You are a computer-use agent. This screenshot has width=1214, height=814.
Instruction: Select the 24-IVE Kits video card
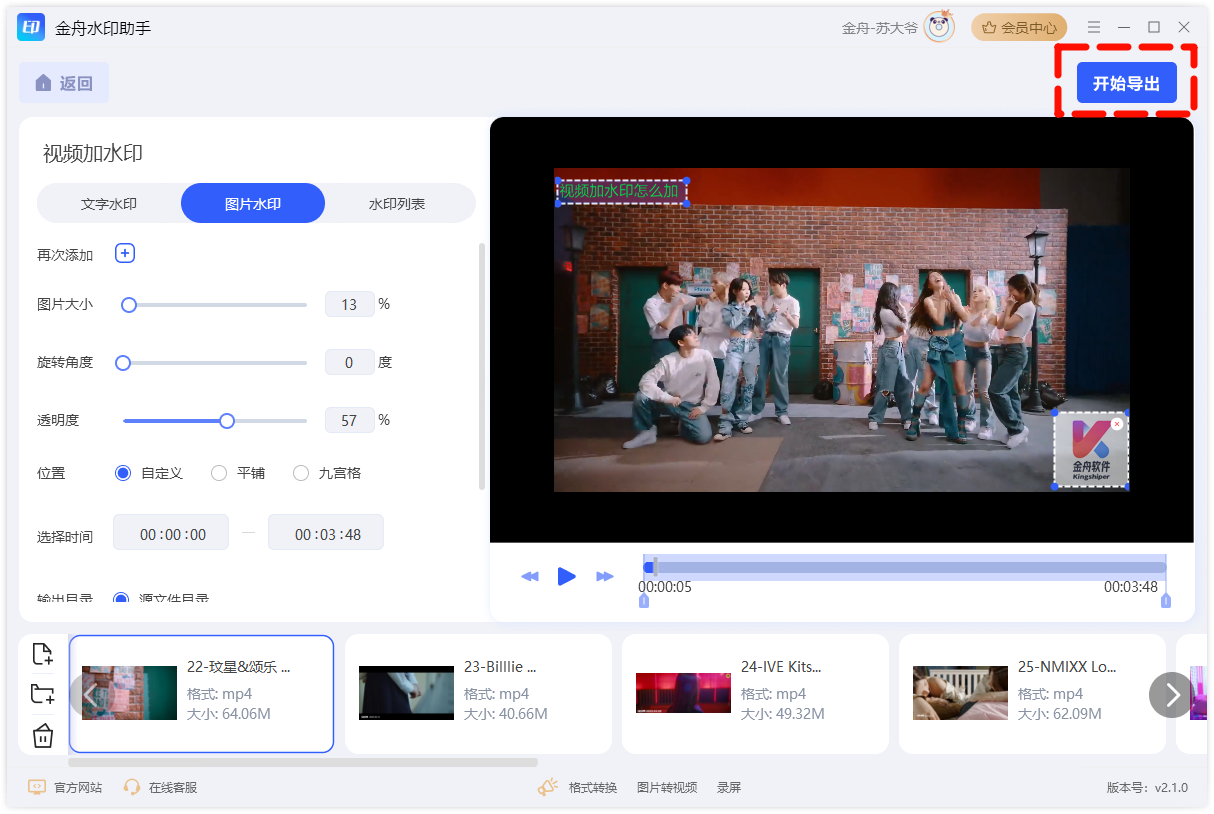(755, 694)
